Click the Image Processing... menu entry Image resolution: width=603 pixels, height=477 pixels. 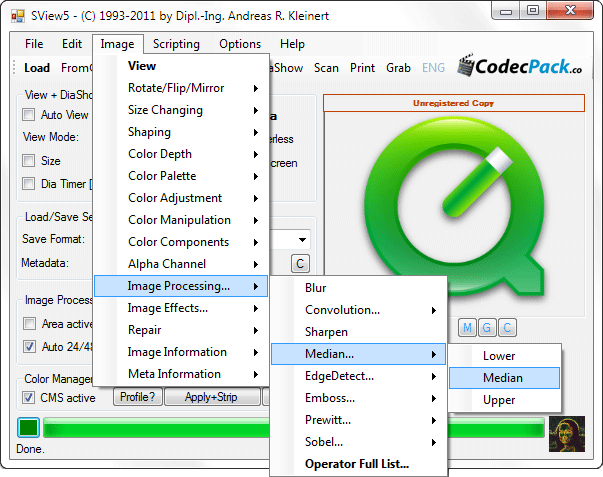(x=181, y=286)
